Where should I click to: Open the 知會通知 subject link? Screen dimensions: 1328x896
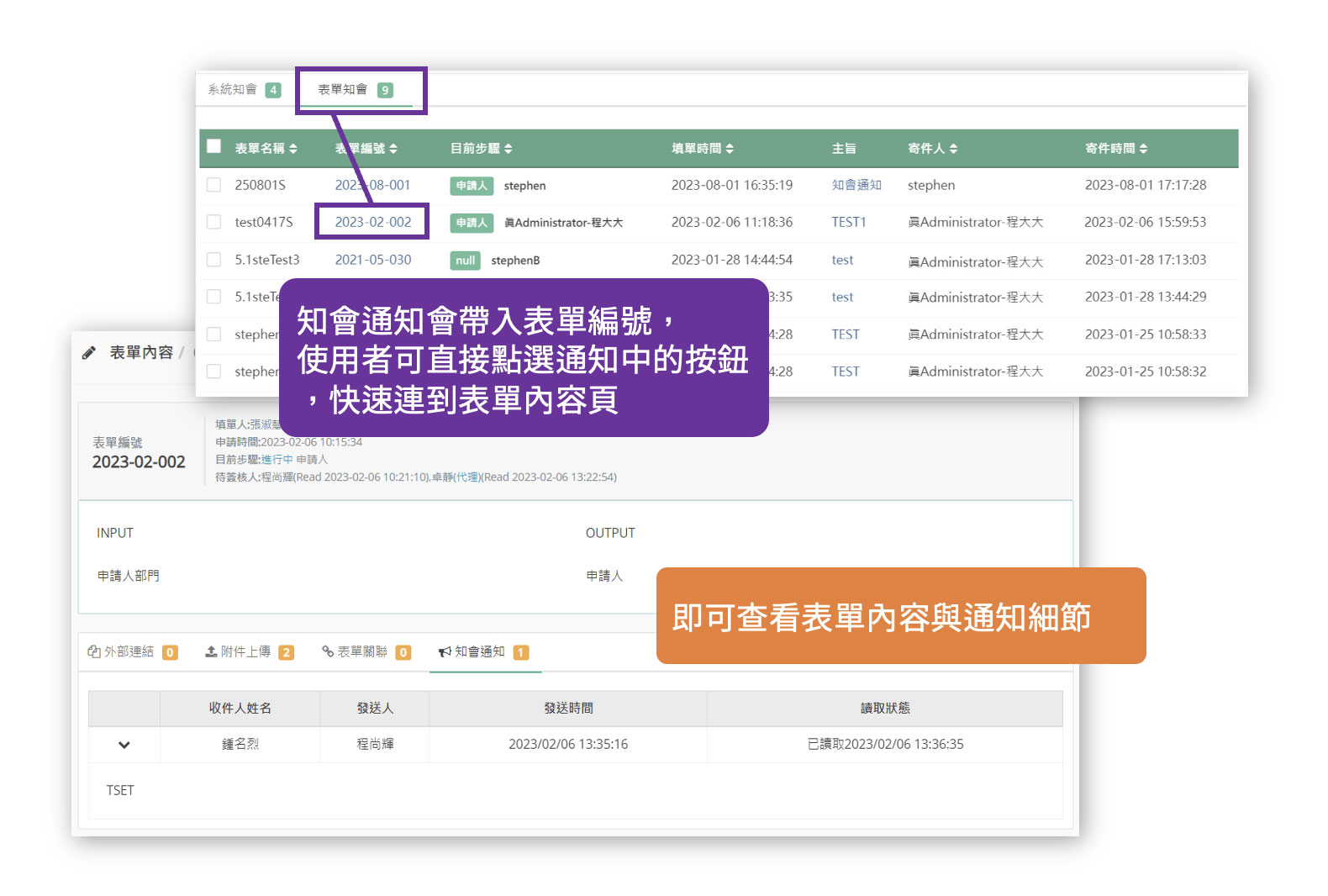point(856,185)
